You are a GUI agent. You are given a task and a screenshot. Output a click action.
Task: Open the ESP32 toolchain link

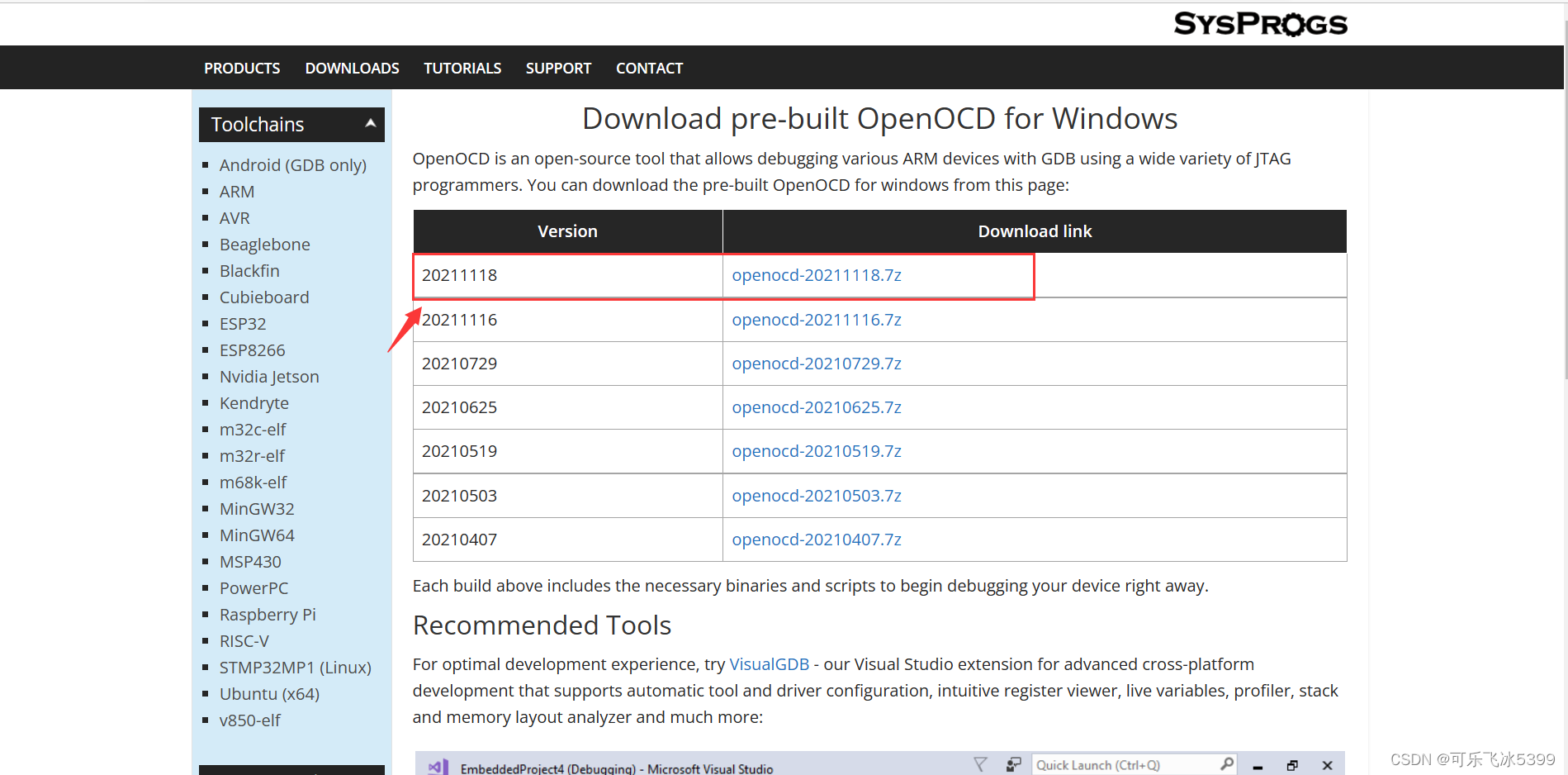(x=243, y=324)
